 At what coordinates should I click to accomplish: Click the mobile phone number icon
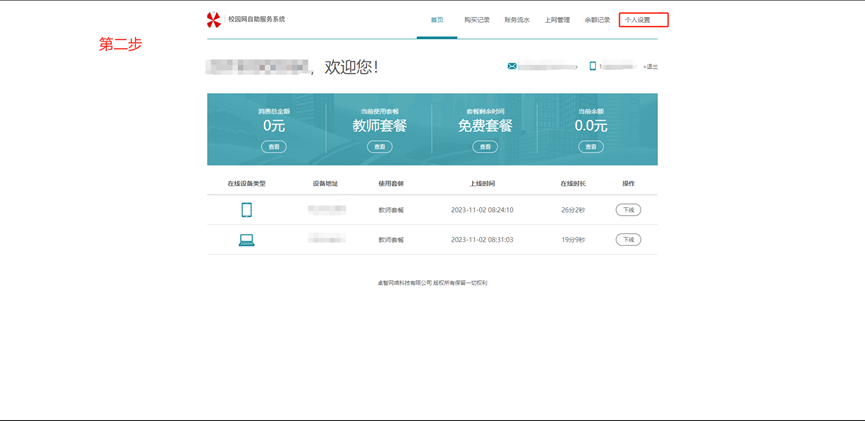(x=592, y=66)
